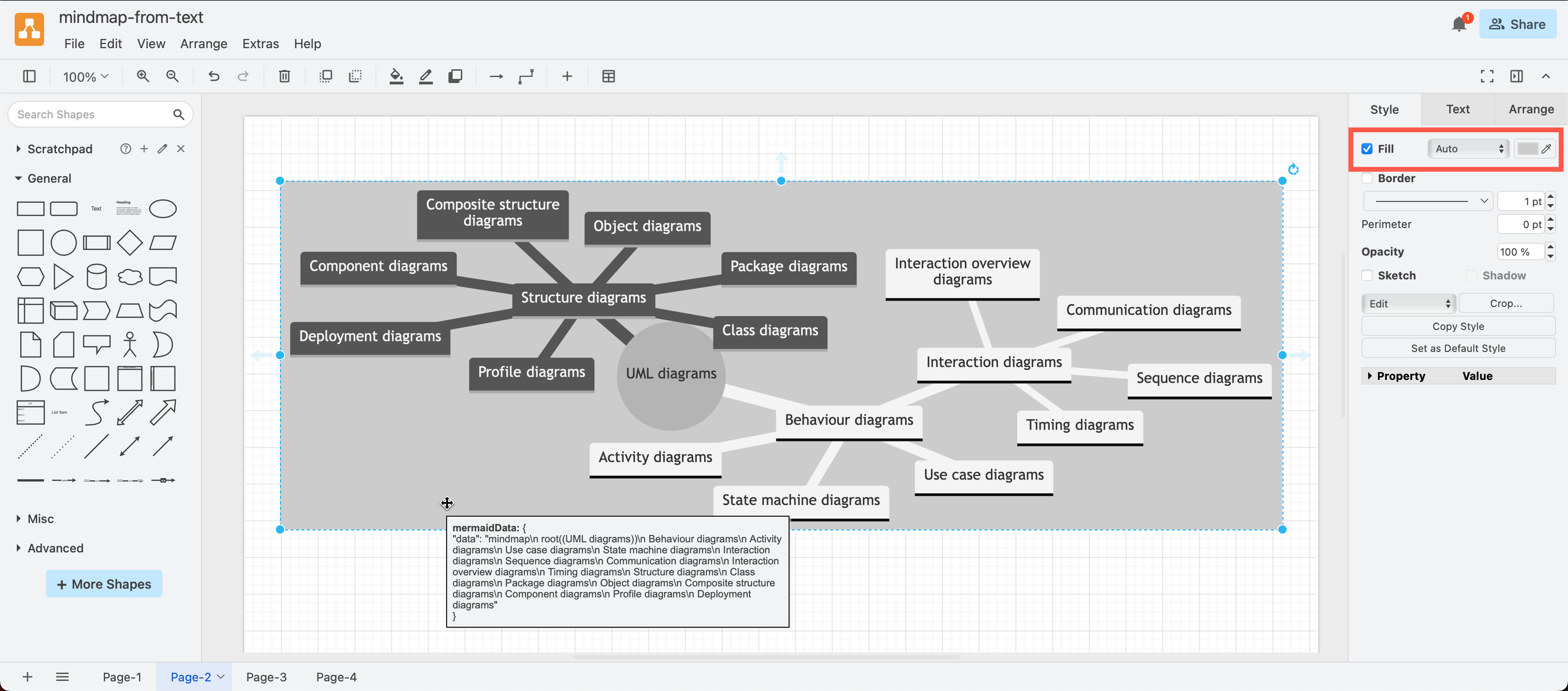The width and height of the screenshot is (1568, 691).
Task: Click the Set as Default Style button
Action: pyautogui.click(x=1458, y=348)
